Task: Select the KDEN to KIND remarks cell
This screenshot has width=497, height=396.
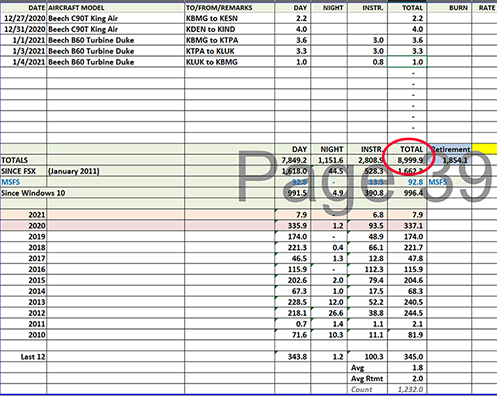Action: 230,29
